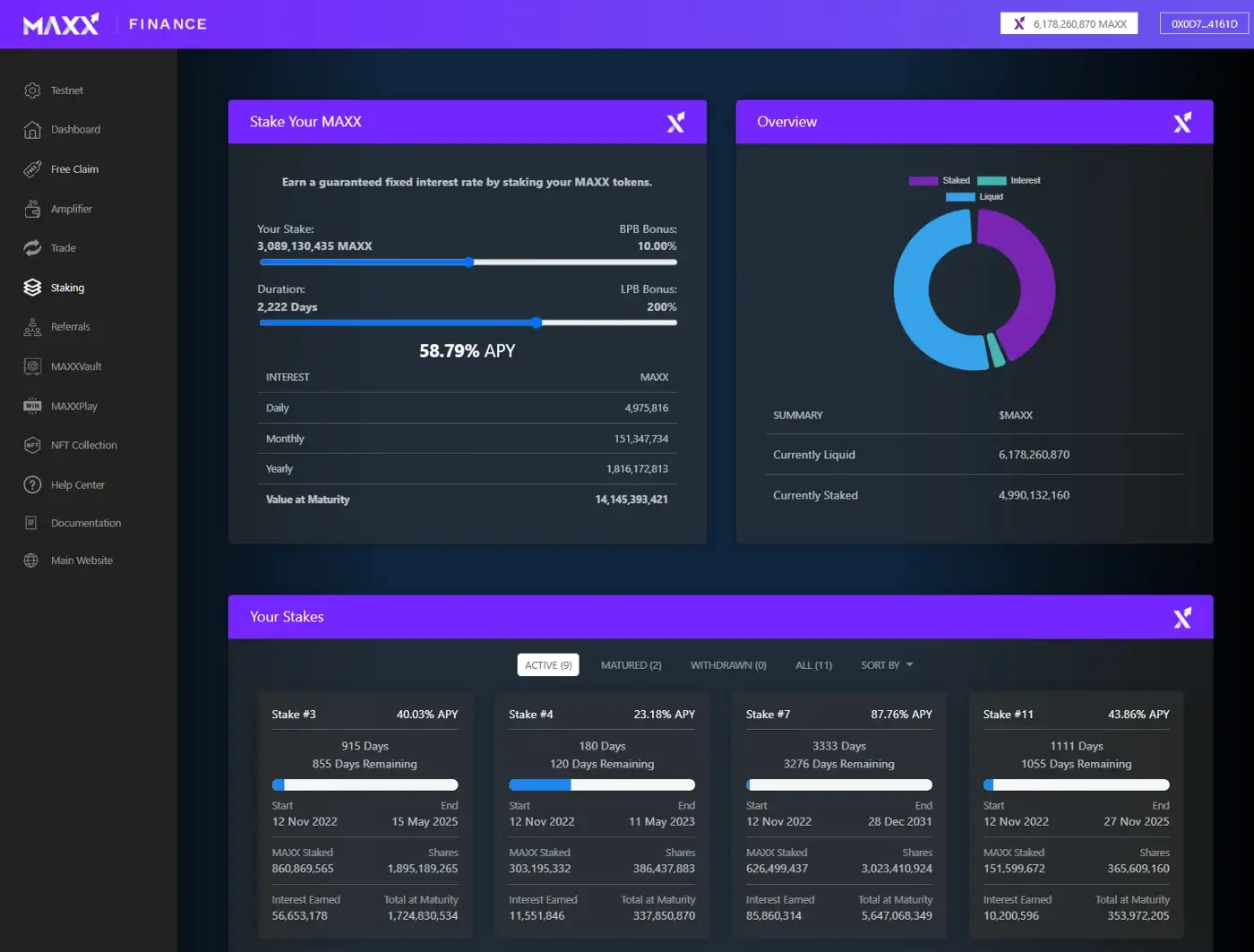
Task: Open the MAXXVault safe icon
Action: pyautogui.click(x=32, y=366)
